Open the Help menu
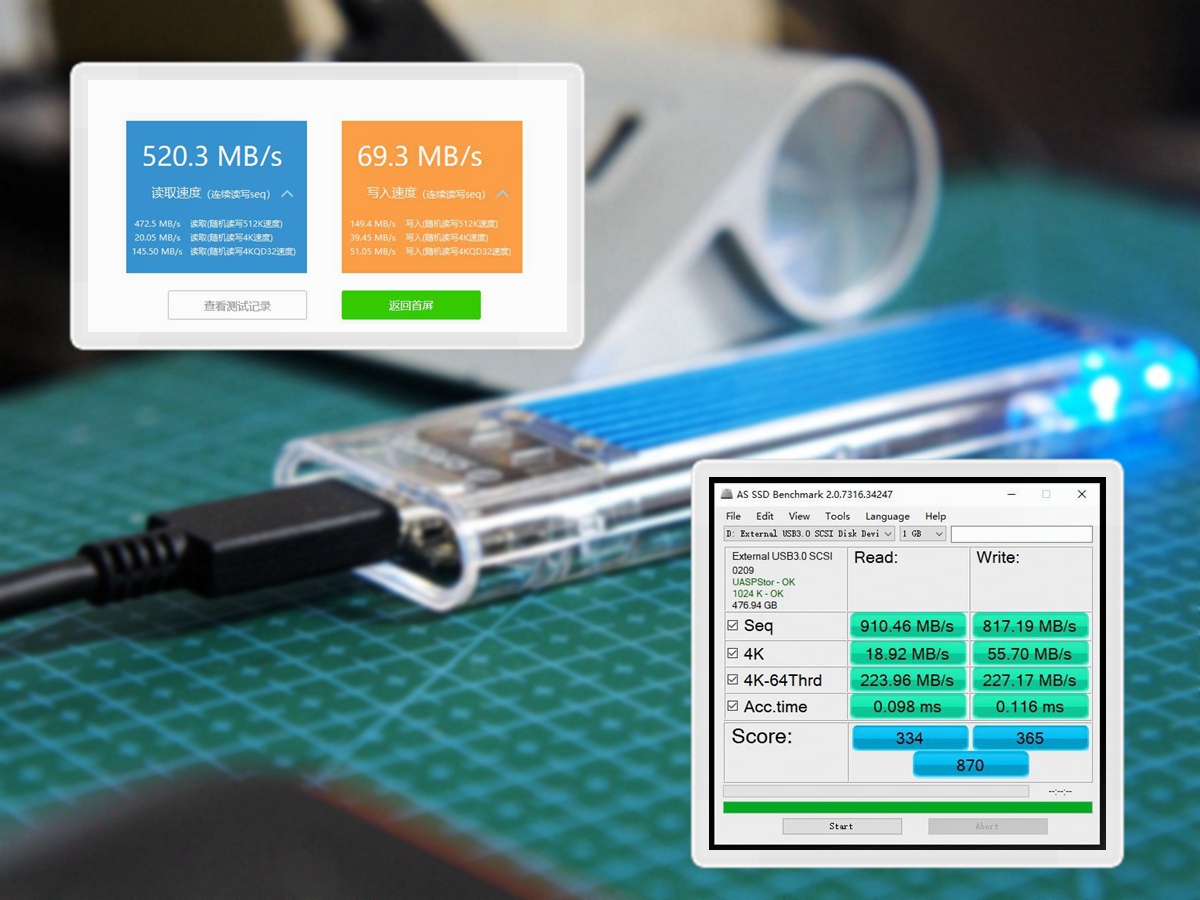The width and height of the screenshot is (1200, 900). coord(935,516)
